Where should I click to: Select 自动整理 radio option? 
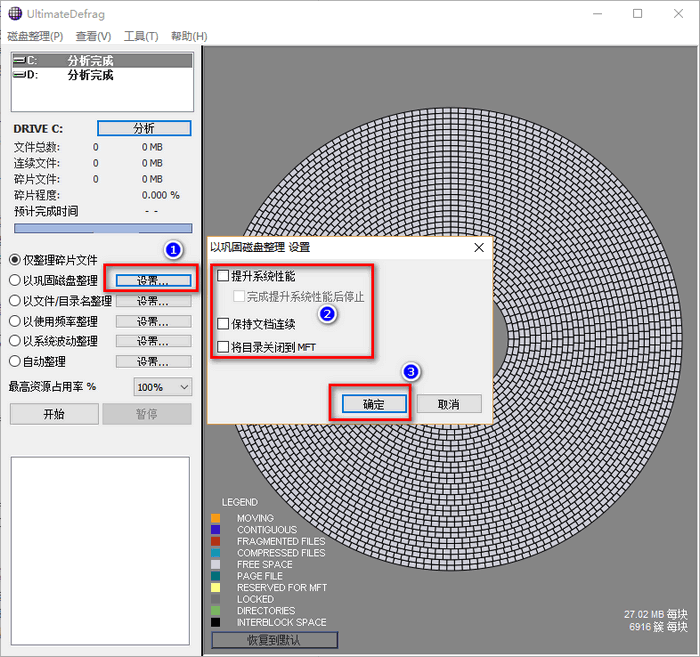pos(38,362)
